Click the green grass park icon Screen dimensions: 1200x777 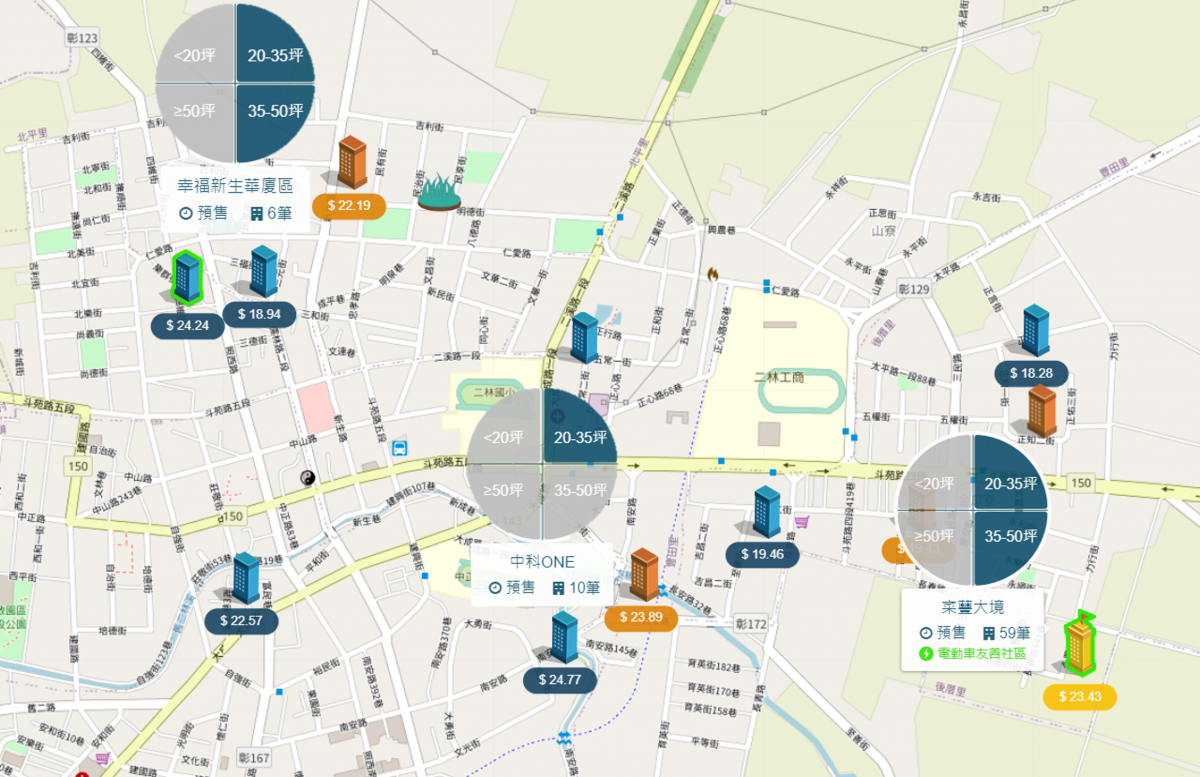pyautogui.click(x=438, y=191)
